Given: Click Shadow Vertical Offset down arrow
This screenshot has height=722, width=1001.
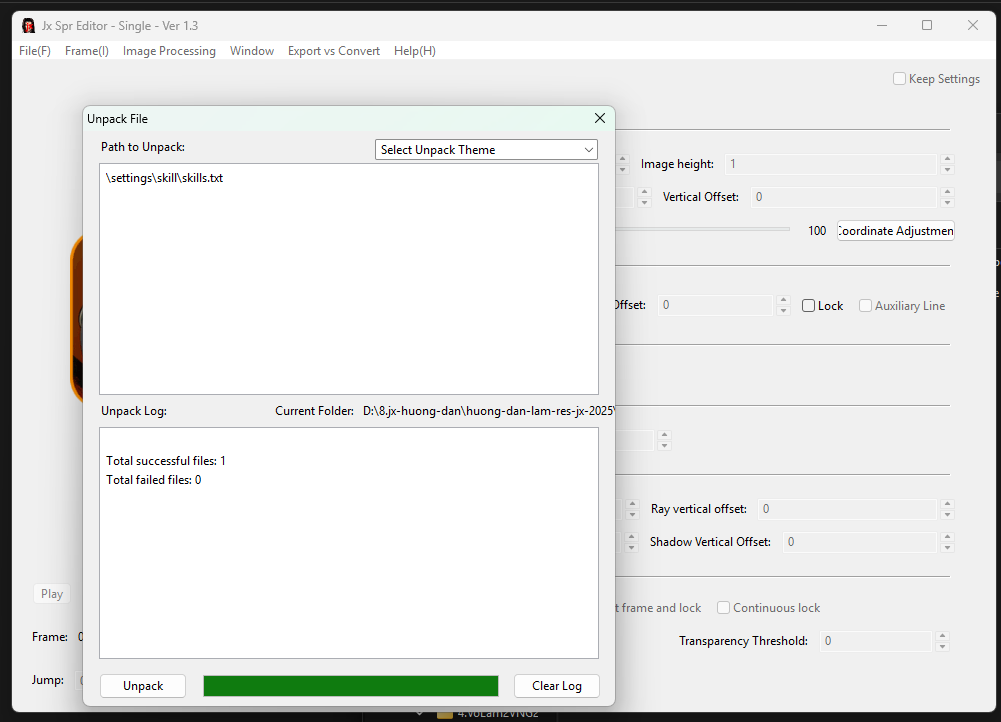Looking at the screenshot, I should [947, 547].
